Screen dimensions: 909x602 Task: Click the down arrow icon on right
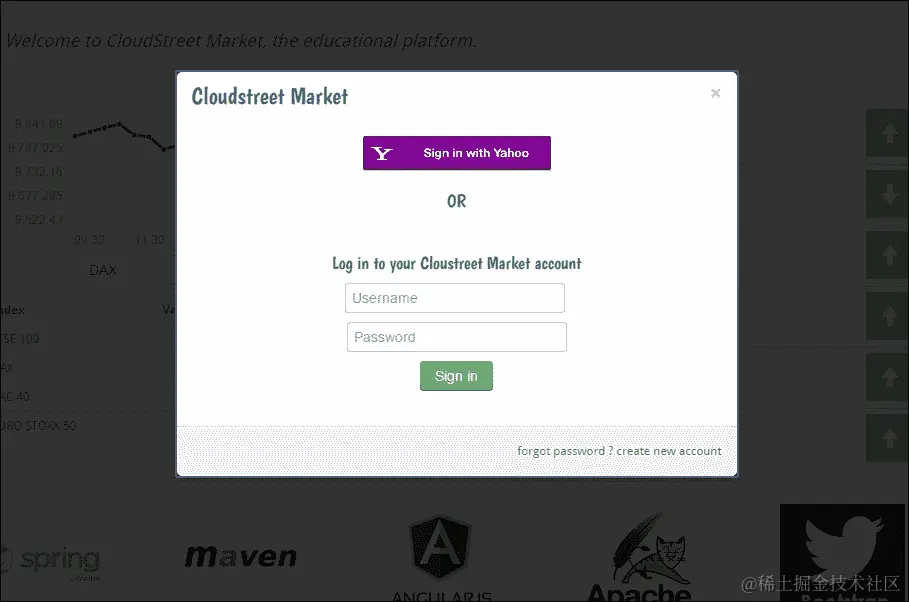(x=887, y=194)
